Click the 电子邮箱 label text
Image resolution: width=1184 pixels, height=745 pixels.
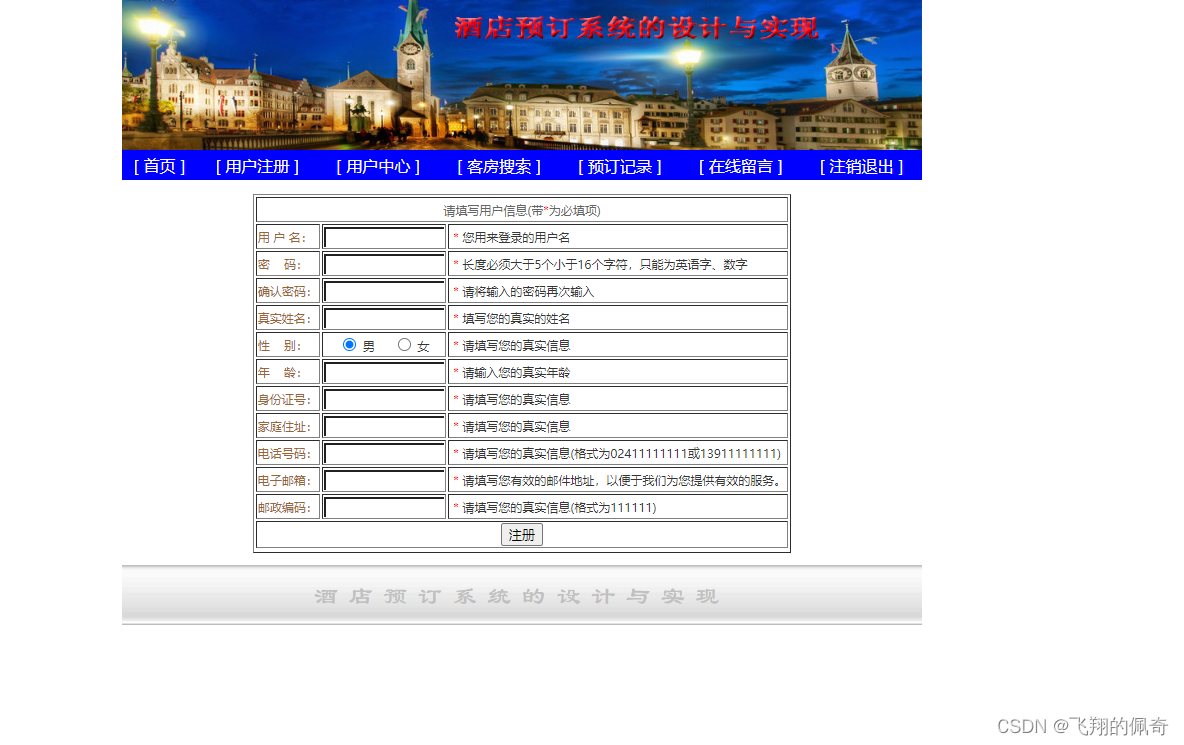tap(284, 480)
